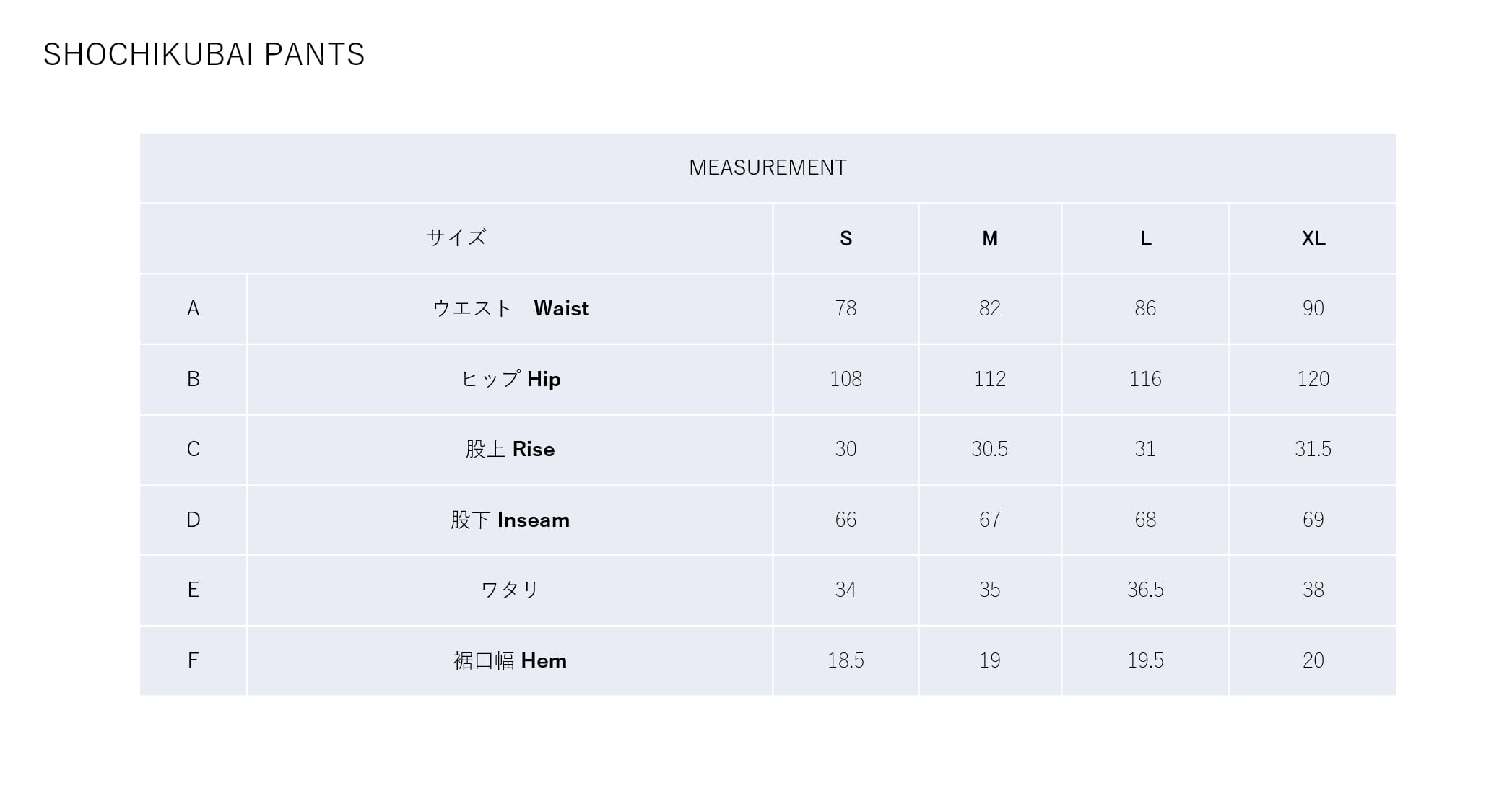Click the SHOCHIKUBAI PANTS title
Viewport: 1512px width, 812px height.
(x=204, y=55)
